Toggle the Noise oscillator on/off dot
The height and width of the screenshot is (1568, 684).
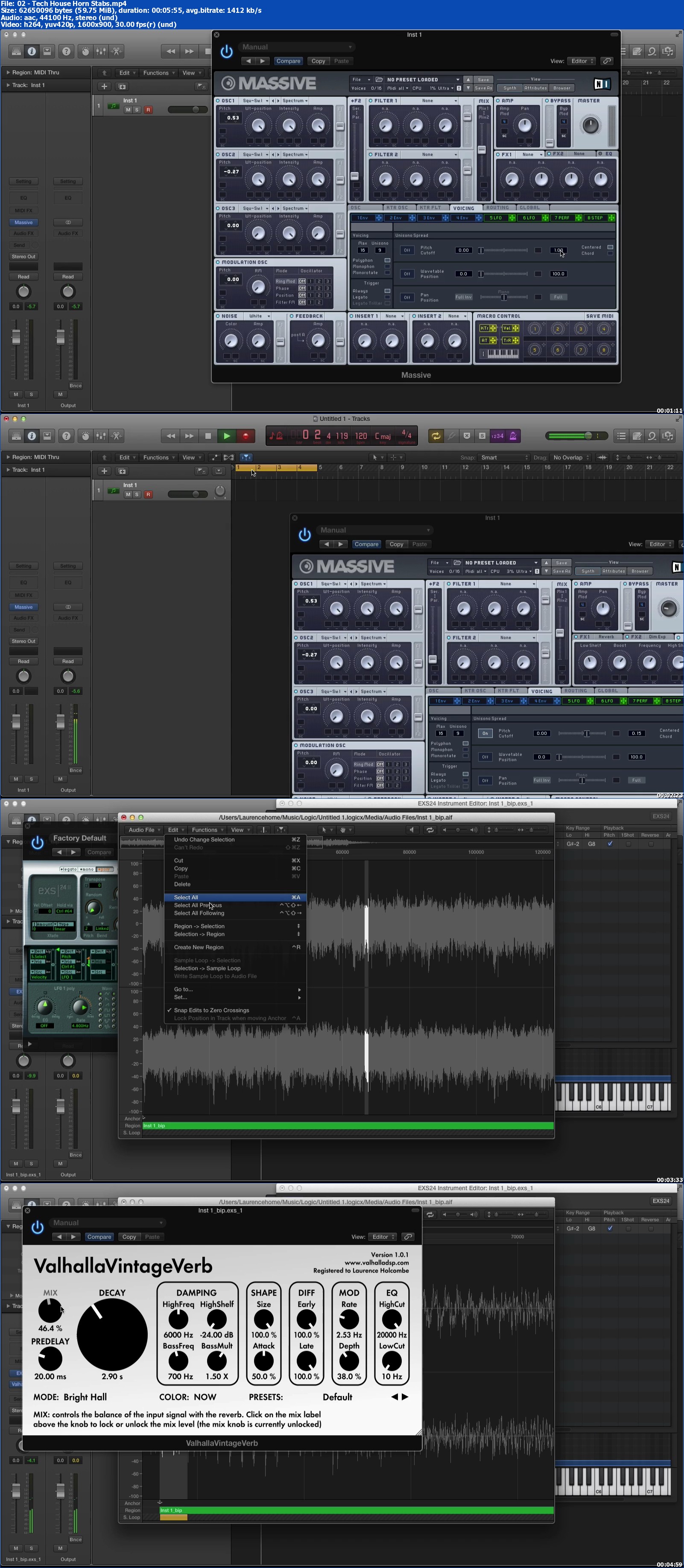click(218, 316)
